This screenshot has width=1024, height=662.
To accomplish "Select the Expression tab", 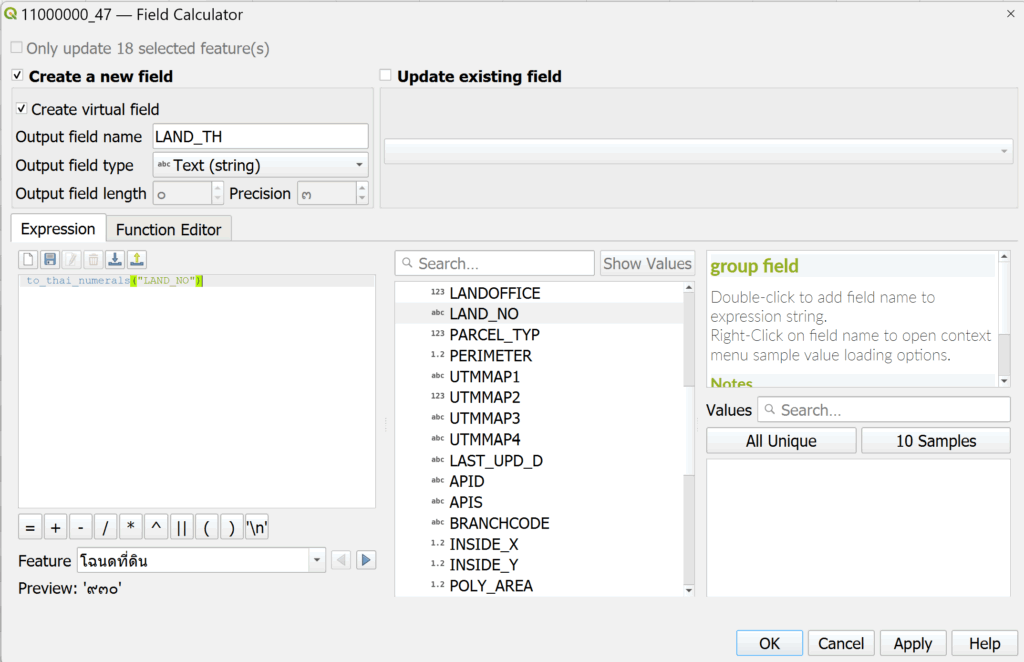I will (x=58, y=229).
